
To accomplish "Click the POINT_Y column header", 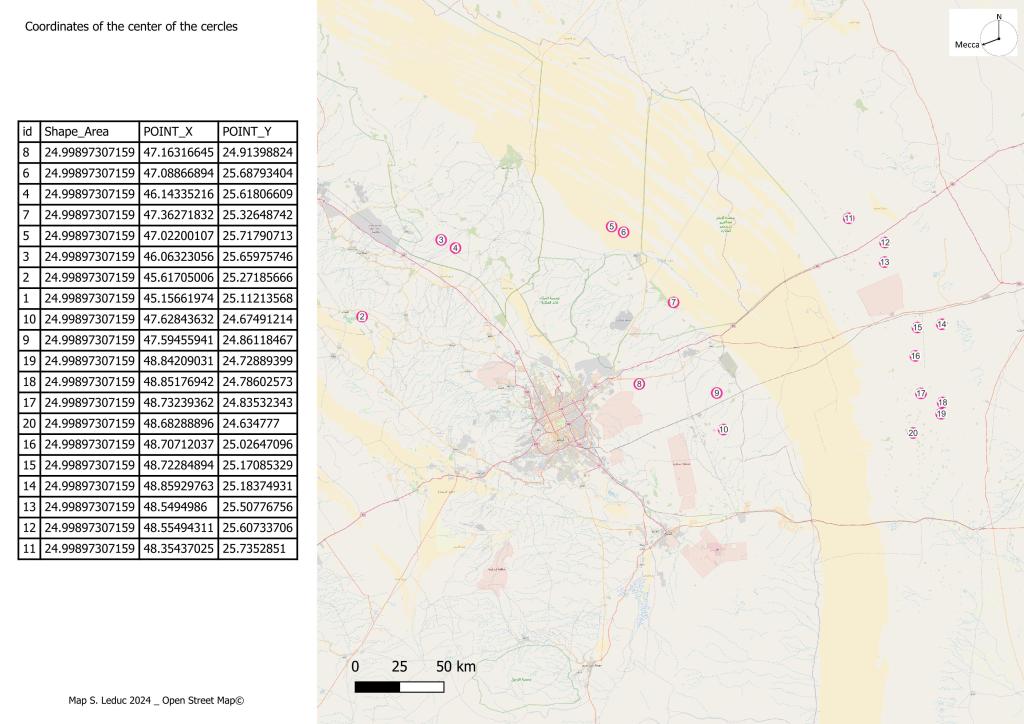I will click(x=257, y=132).
